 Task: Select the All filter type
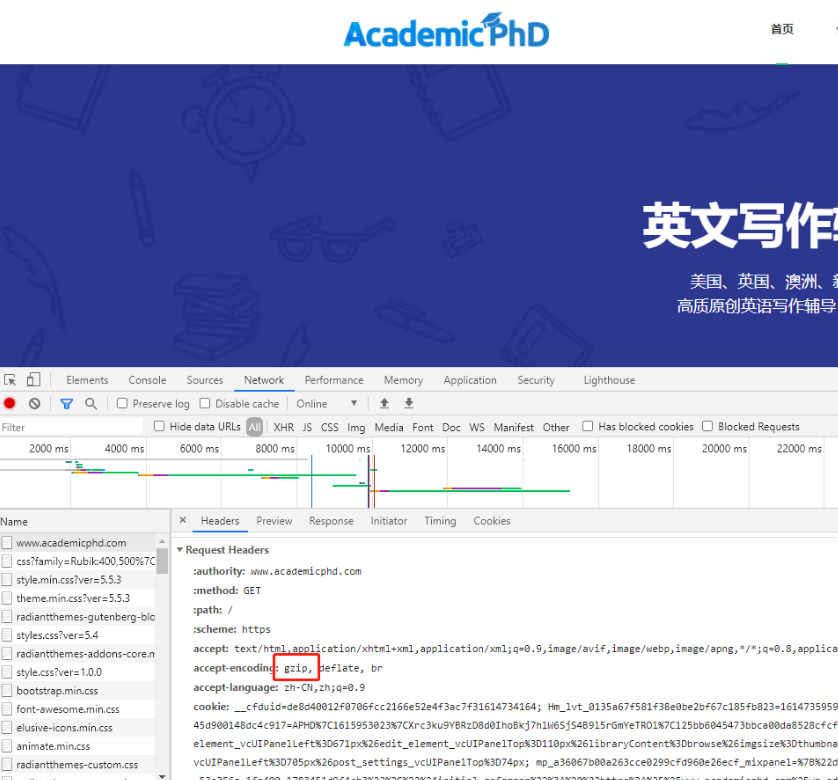(x=255, y=427)
